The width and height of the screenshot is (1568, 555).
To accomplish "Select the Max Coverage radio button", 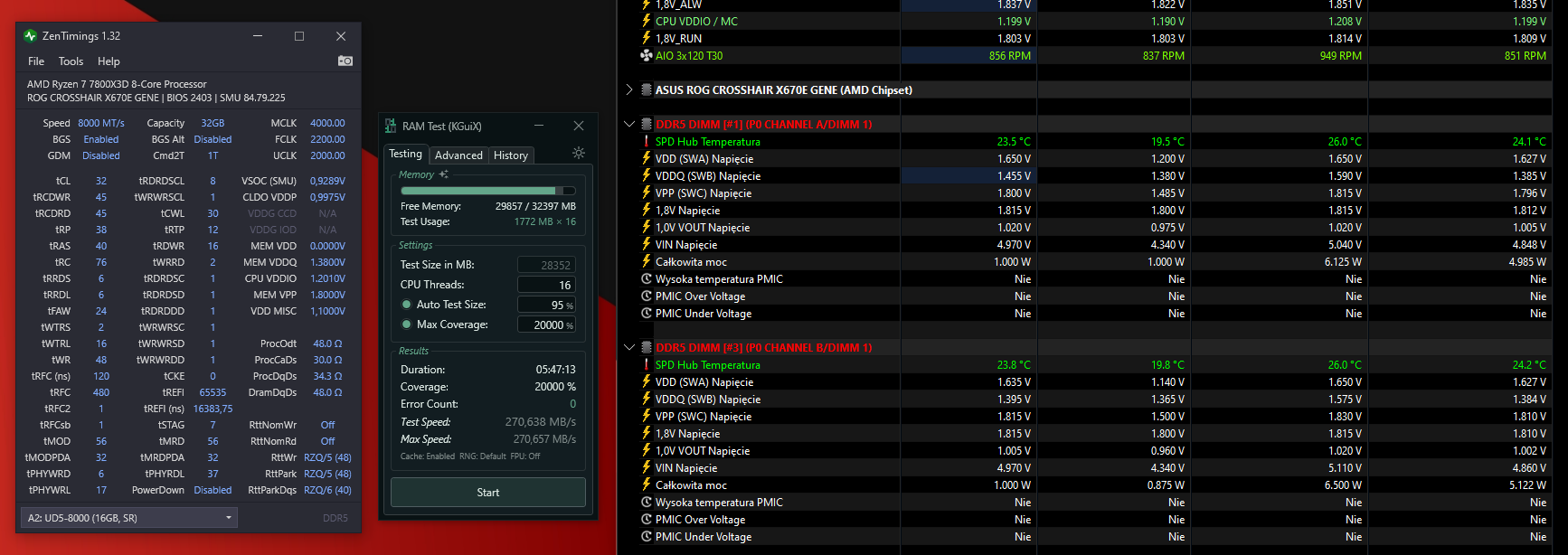I will pyautogui.click(x=407, y=325).
